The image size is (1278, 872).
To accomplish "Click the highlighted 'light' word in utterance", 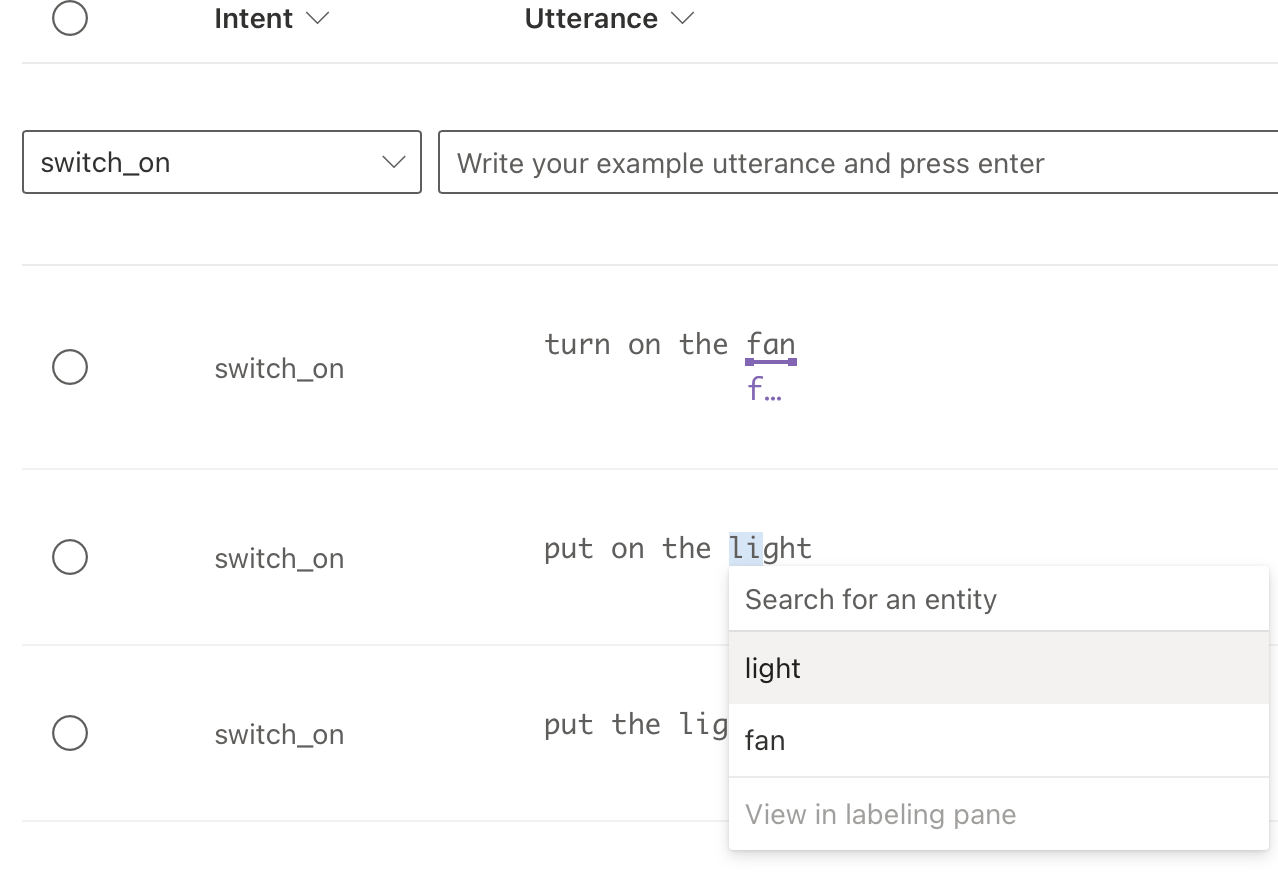I will (770, 548).
